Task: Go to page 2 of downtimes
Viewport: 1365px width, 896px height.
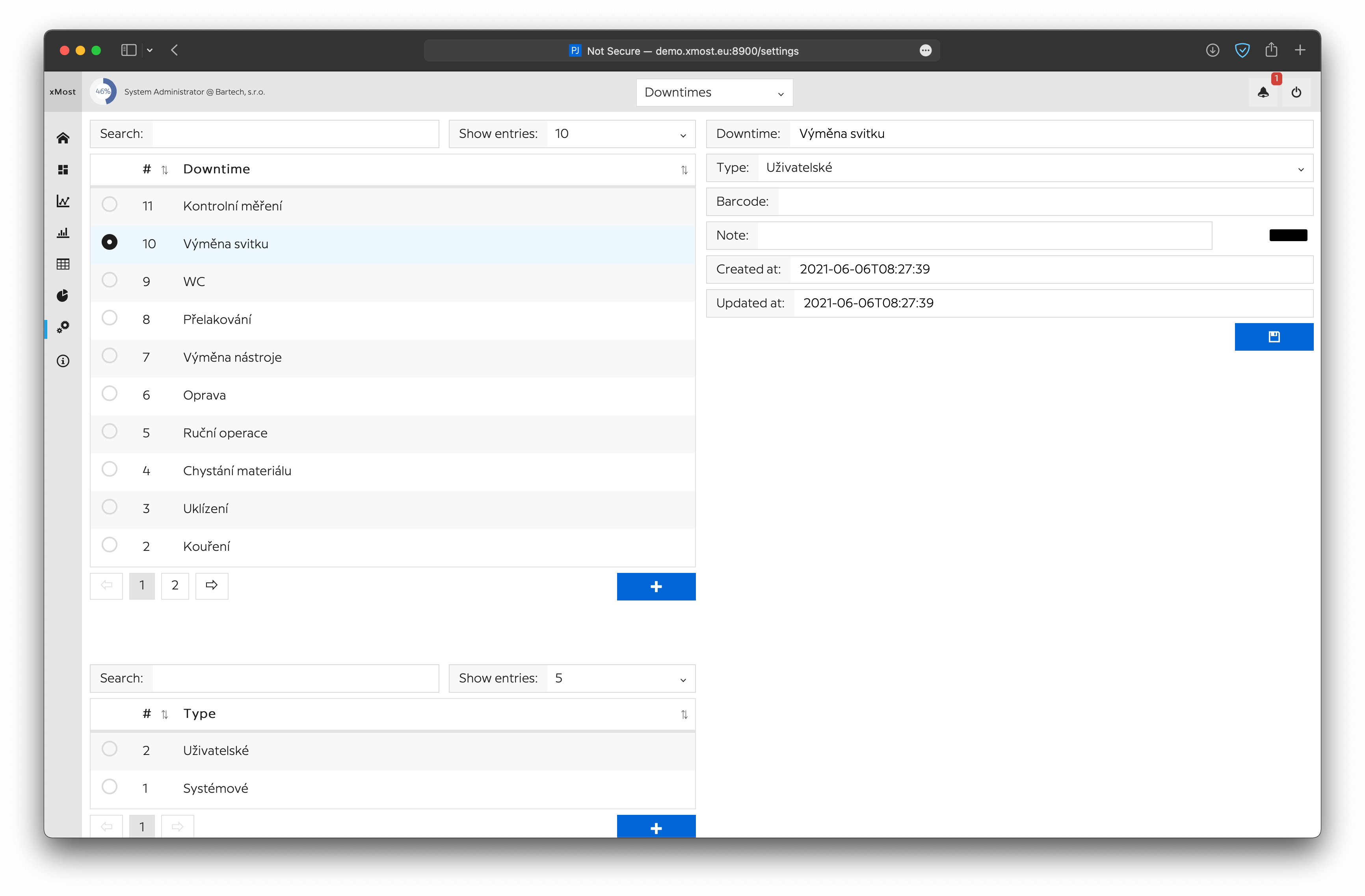Action: click(x=175, y=586)
